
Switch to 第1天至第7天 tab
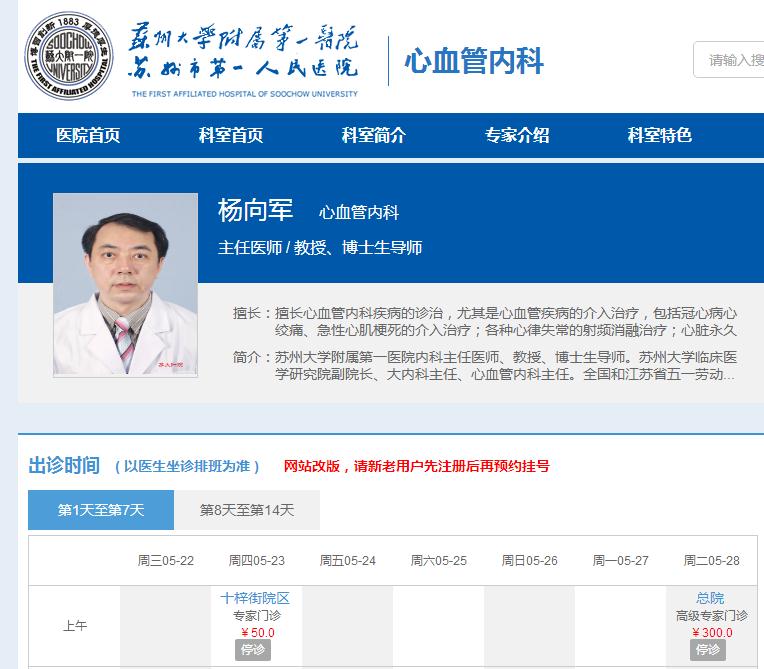tap(101, 510)
